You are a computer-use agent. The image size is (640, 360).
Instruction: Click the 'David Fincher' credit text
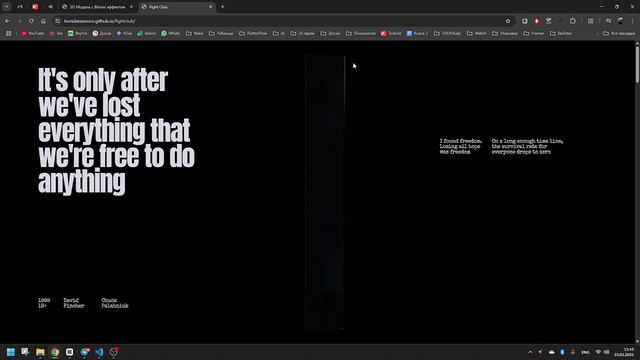click(x=74, y=303)
